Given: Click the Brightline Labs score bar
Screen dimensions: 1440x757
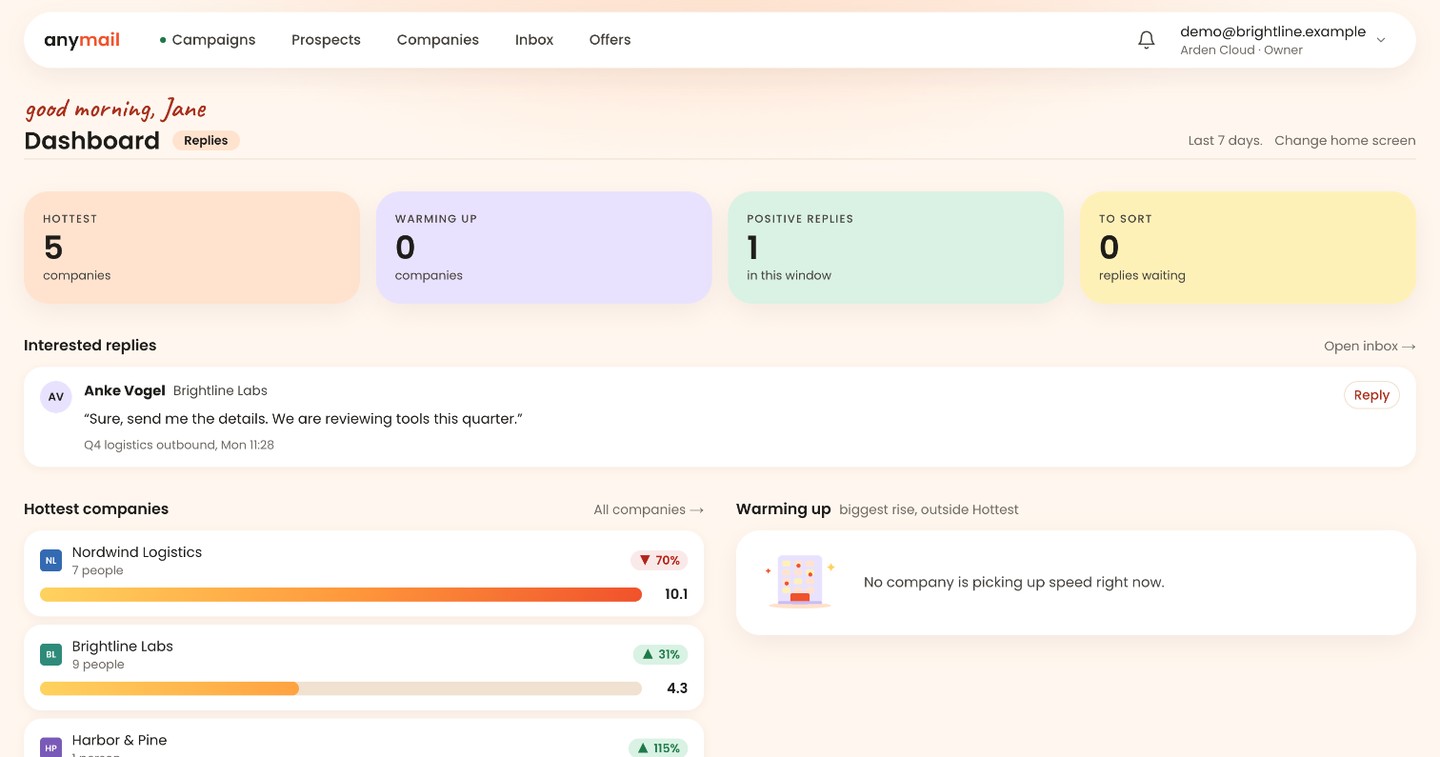Looking at the screenshot, I should [x=341, y=689].
